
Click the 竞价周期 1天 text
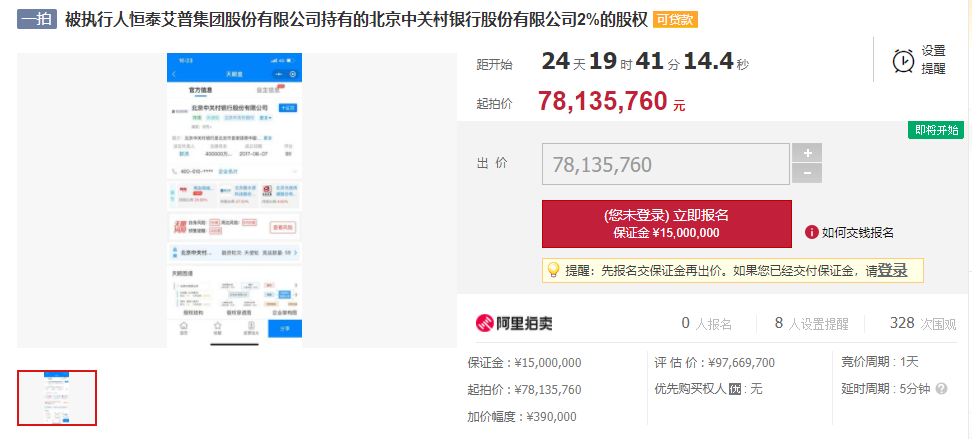pos(880,362)
